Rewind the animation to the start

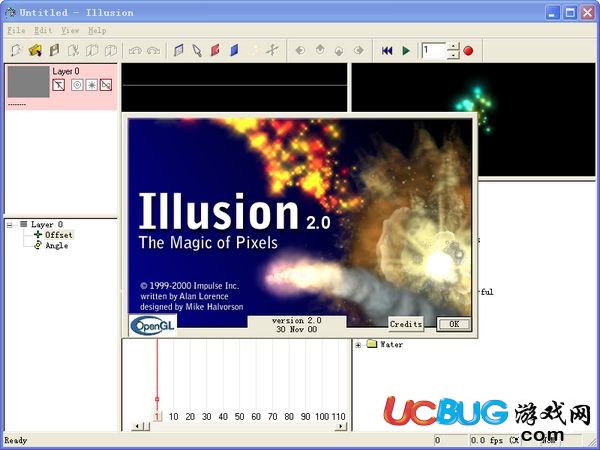point(387,50)
